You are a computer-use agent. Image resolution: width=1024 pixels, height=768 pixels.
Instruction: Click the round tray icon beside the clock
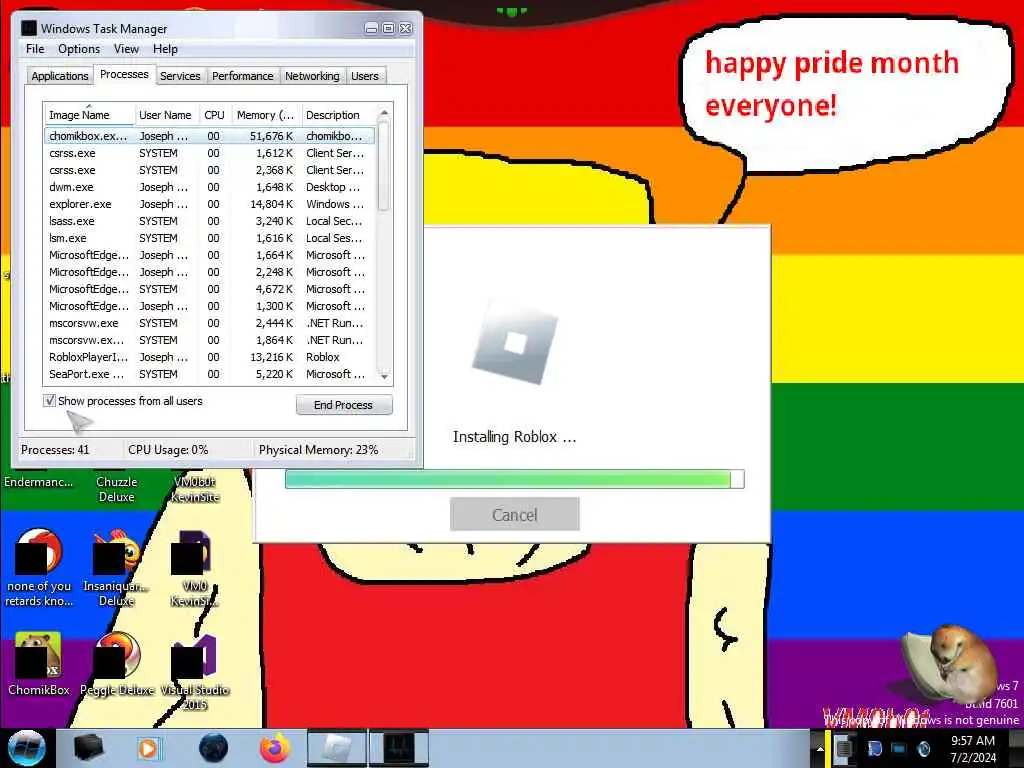click(923, 748)
